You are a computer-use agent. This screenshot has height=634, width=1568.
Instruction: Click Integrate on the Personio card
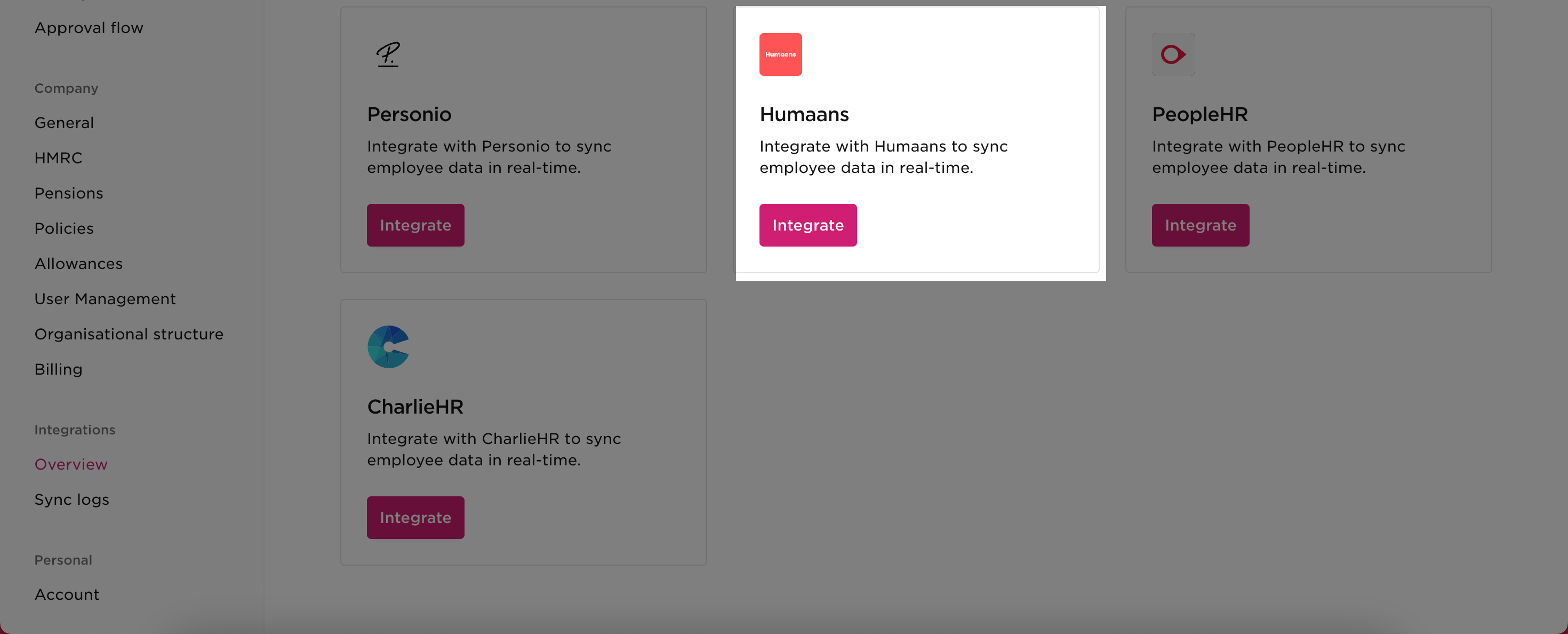(415, 225)
